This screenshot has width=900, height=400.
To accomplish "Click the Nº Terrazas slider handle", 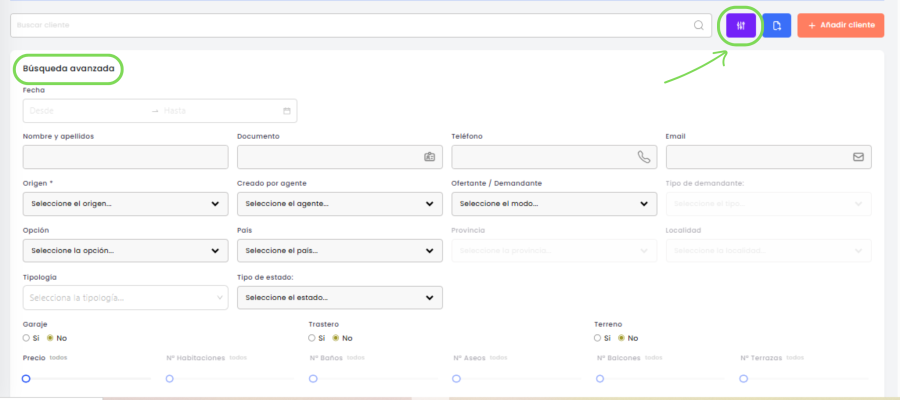I will [743, 379].
